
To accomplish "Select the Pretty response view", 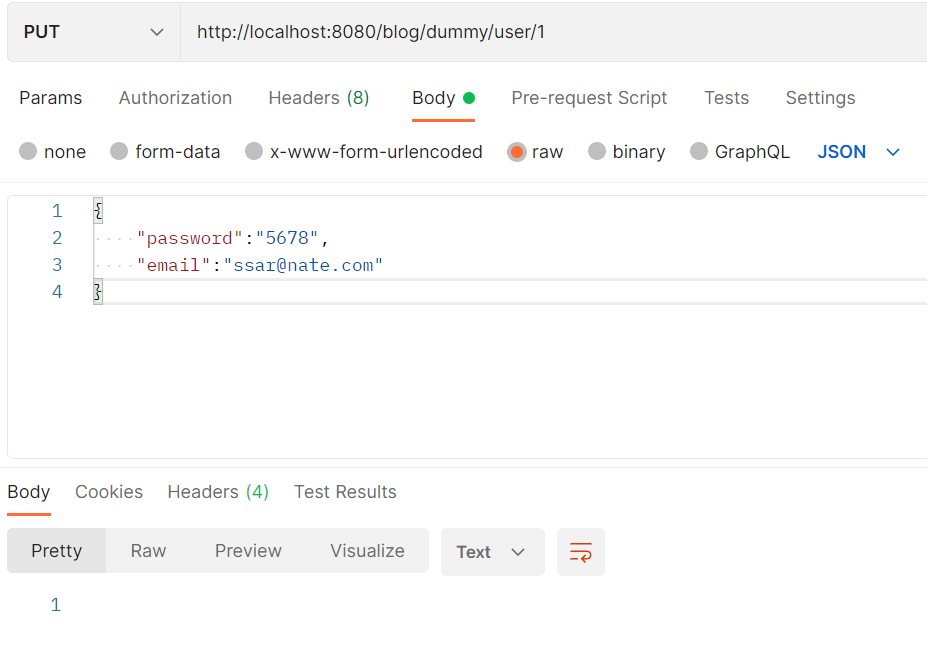I will [x=57, y=551].
